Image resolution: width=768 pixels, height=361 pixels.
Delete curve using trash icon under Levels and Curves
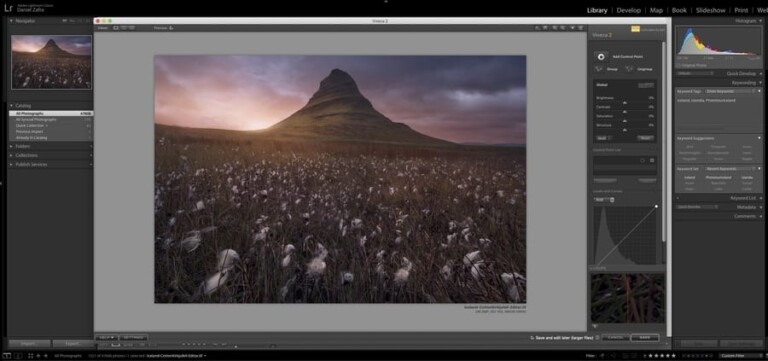612,199
